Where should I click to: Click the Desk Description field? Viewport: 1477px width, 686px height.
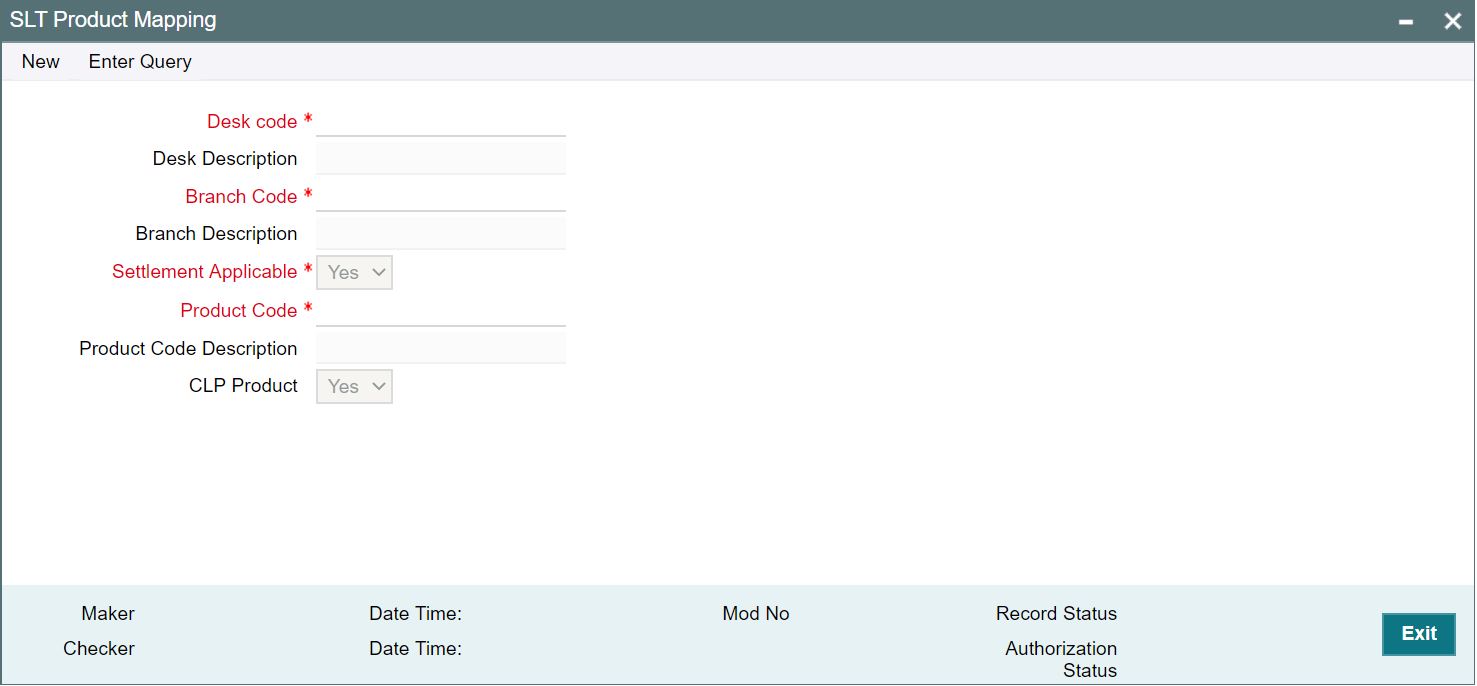click(x=441, y=158)
